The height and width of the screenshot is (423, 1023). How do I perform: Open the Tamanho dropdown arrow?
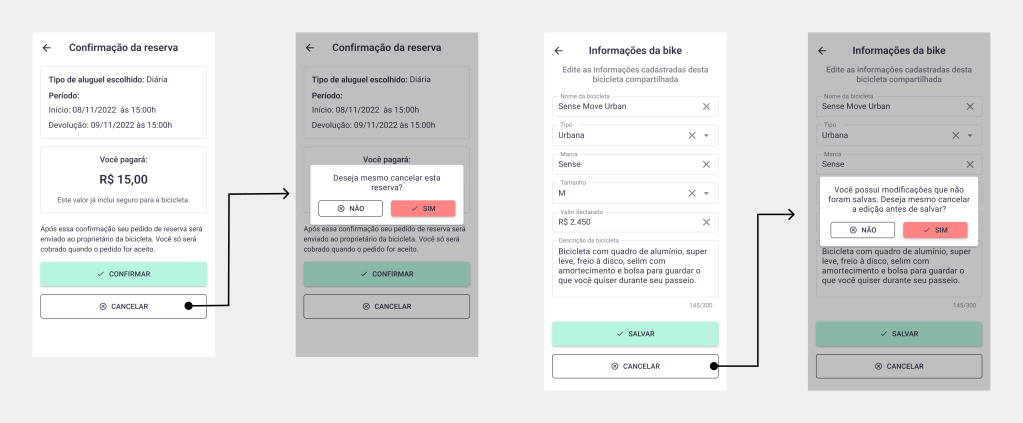pyautogui.click(x=706, y=193)
